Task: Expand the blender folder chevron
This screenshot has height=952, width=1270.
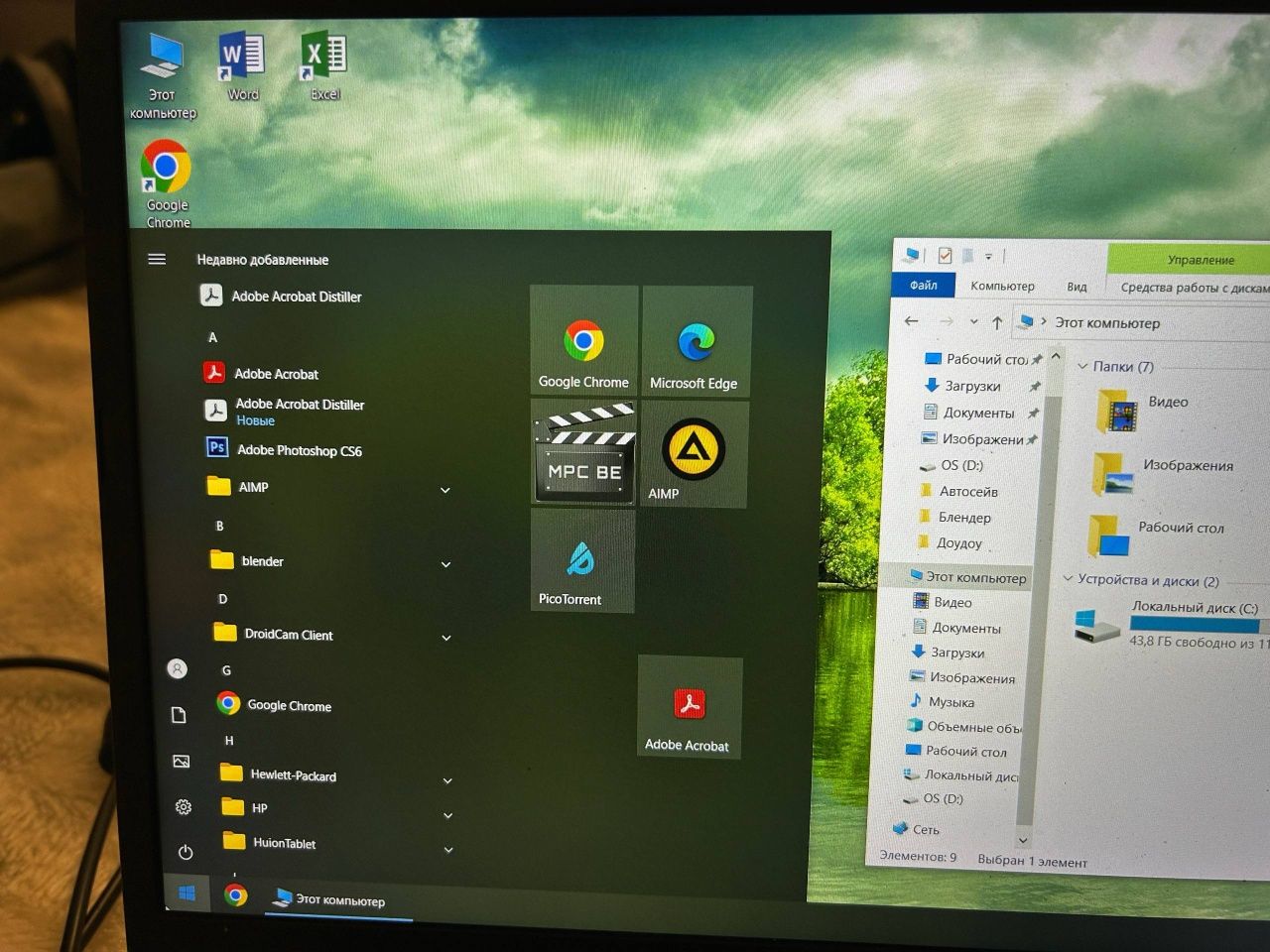Action: click(x=445, y=564)
